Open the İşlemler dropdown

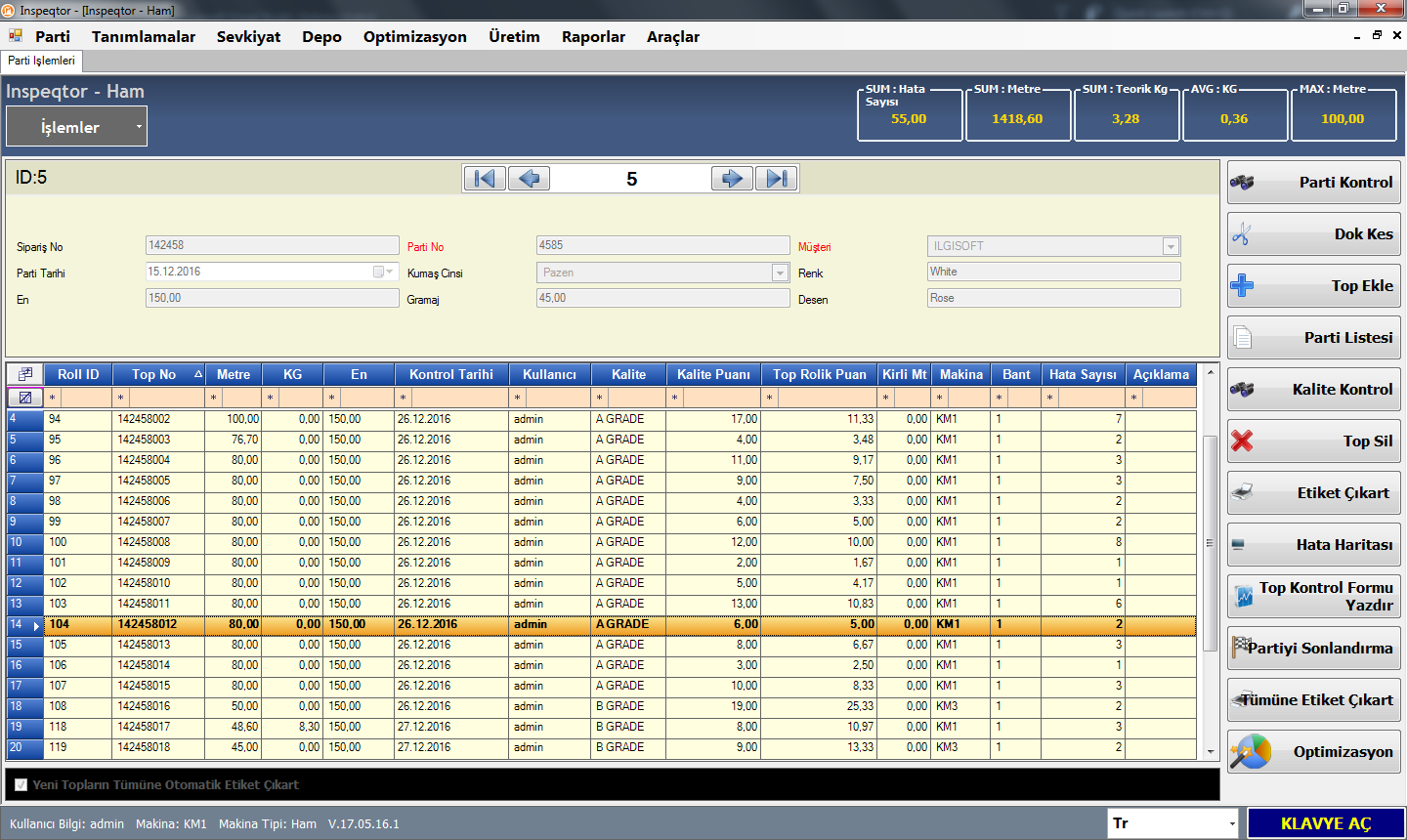(76, 127)
